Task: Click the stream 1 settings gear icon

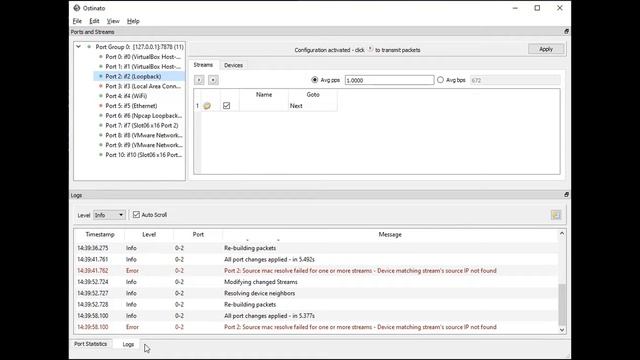Action: (x=207, y=106)
